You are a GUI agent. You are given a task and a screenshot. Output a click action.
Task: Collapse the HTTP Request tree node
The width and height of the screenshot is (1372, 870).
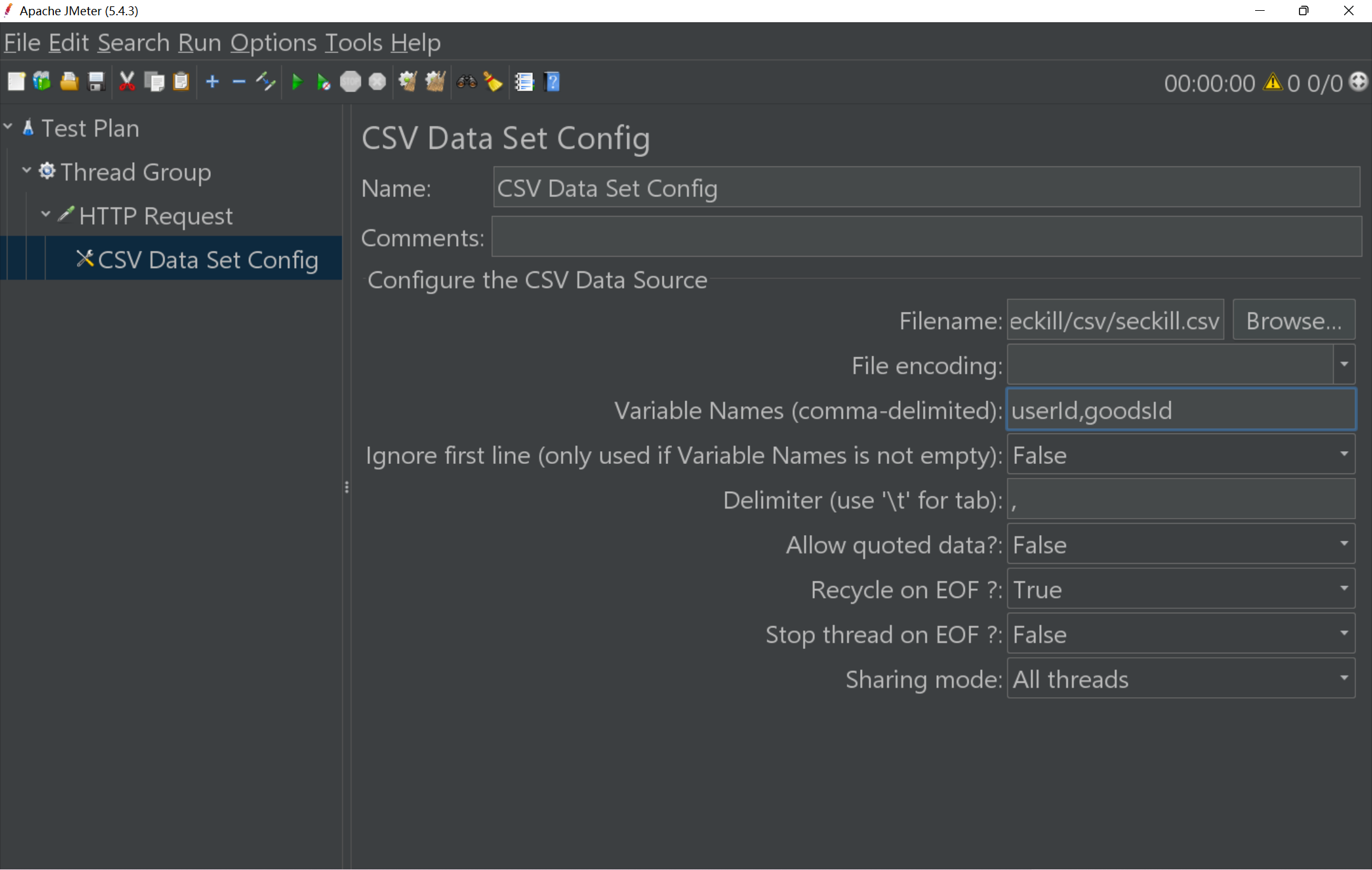pos(46,214)
